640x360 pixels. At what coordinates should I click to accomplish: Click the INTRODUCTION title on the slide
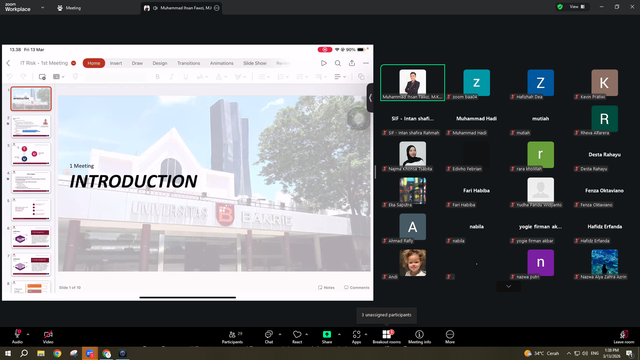tap(133, 182)
